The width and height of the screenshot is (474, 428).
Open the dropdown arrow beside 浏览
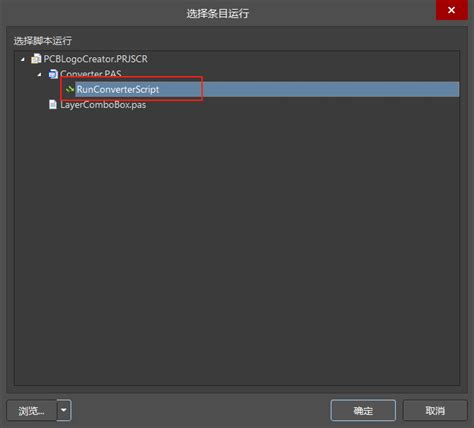tap(64, 410)
